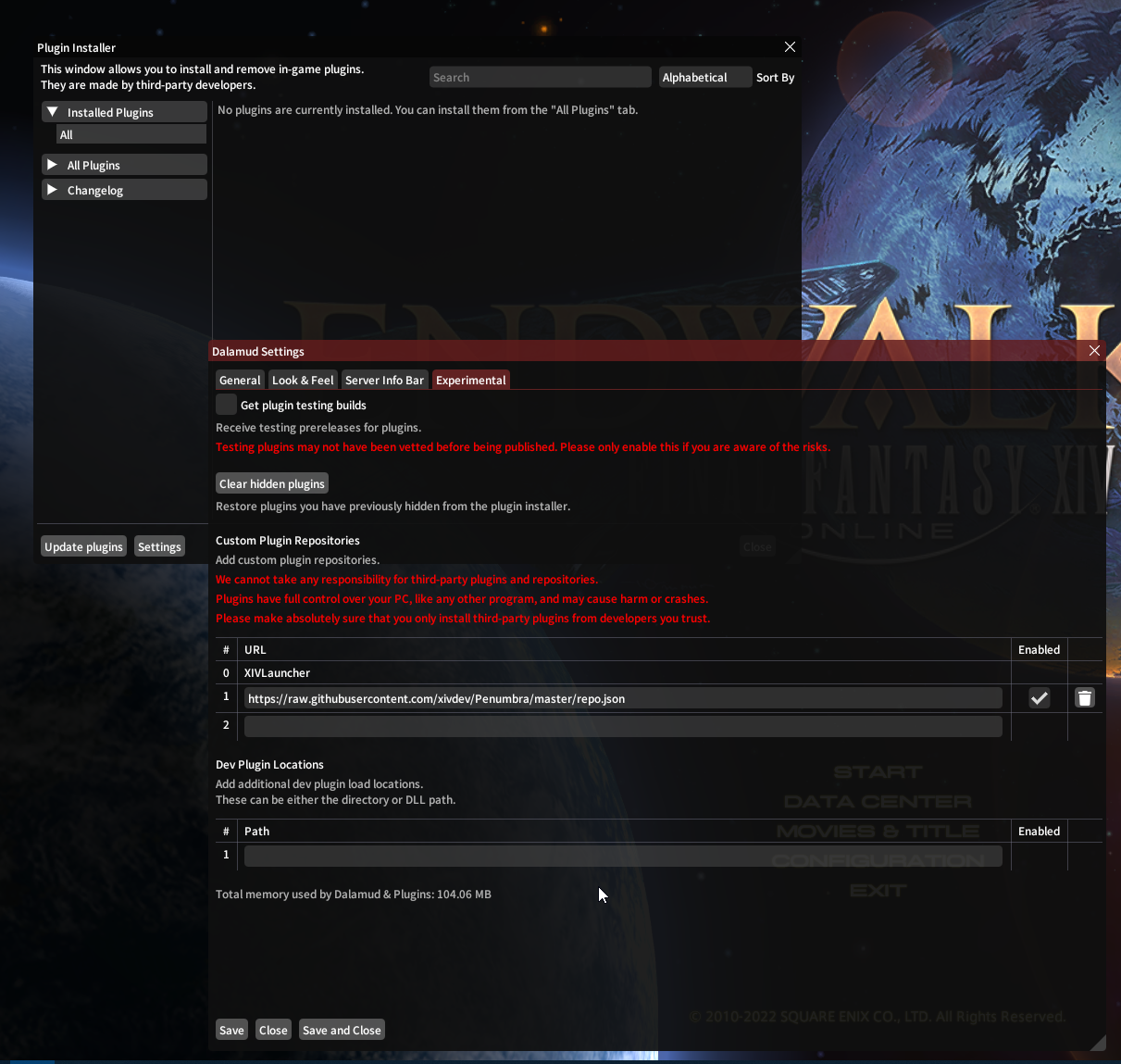
Task: Select the Experimental tab
Action: (x=470, y=380)
